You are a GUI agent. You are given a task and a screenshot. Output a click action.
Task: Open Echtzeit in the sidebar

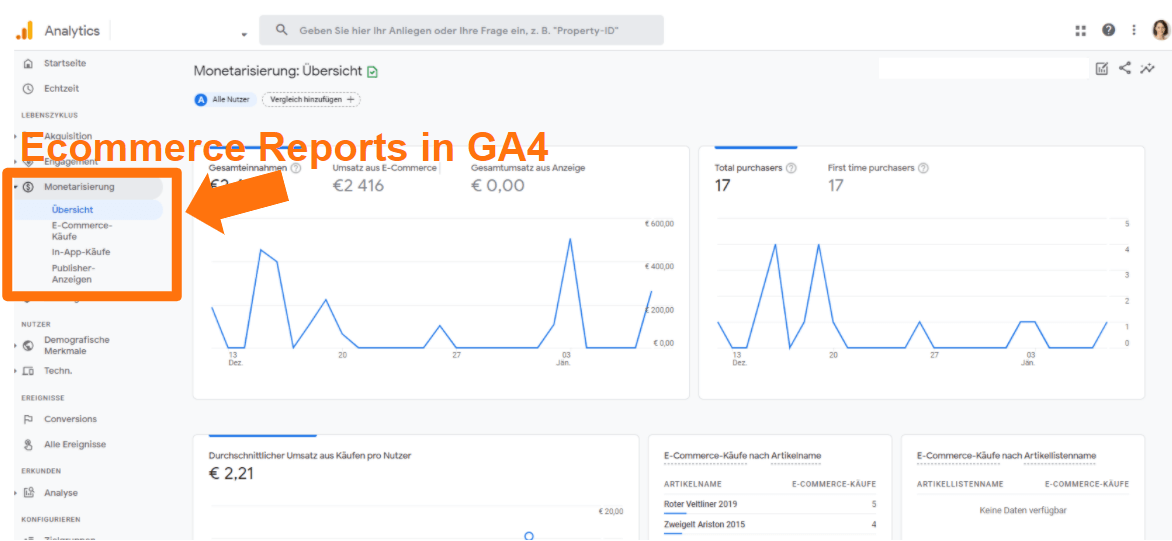[61, 88]
